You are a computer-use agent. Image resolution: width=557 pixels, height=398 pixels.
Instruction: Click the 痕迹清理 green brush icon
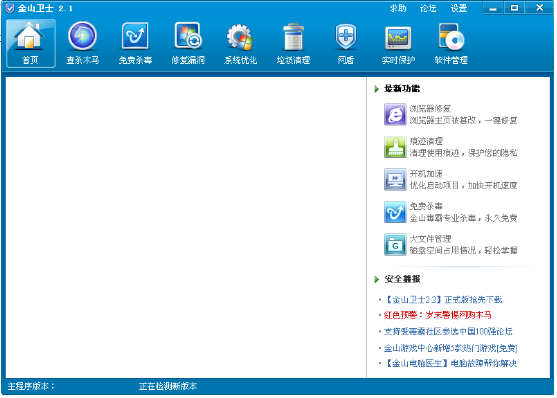pyautogui.click(x=395, y=147)
